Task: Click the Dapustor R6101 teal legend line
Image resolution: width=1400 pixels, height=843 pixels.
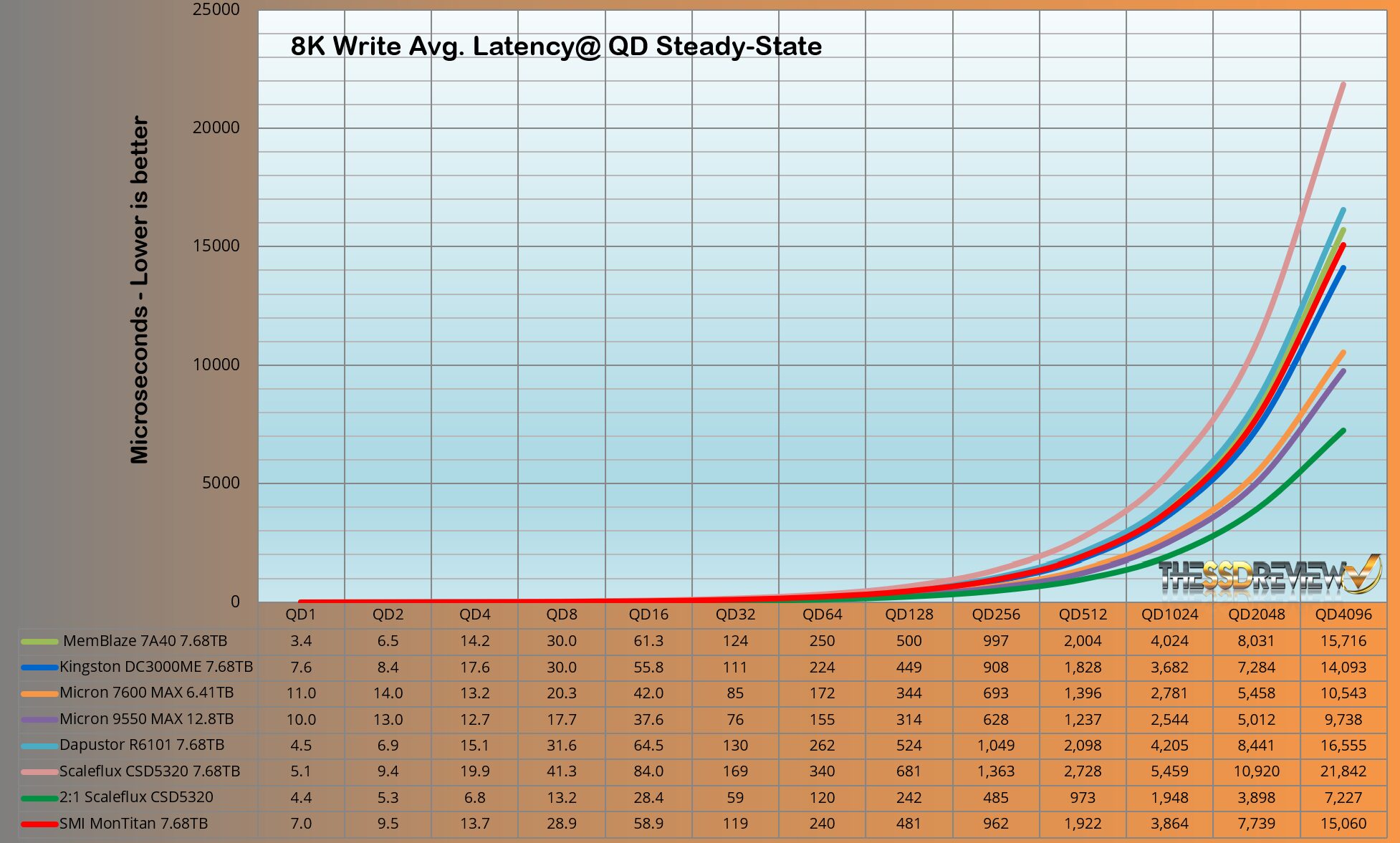Action: click(x=39, y=746)
